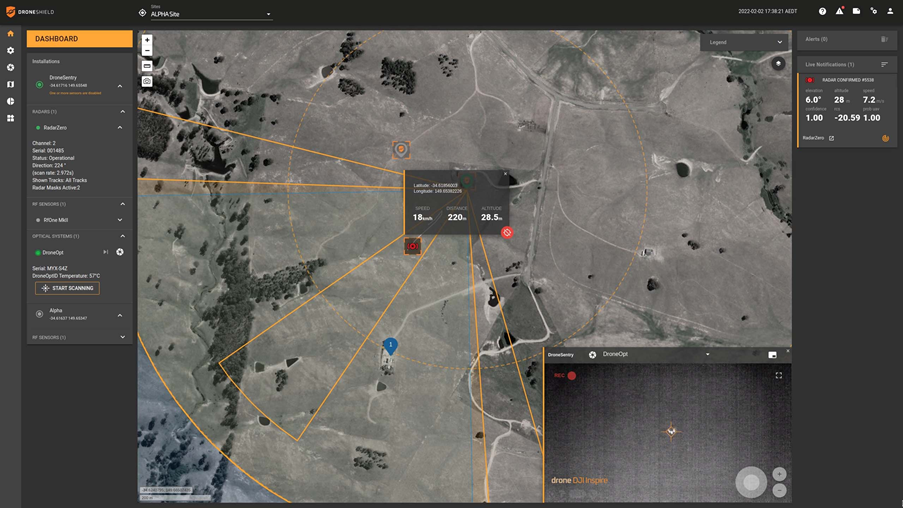Screen dimensions: 903x508
Task: Open the user account icon
Action: 890,11
